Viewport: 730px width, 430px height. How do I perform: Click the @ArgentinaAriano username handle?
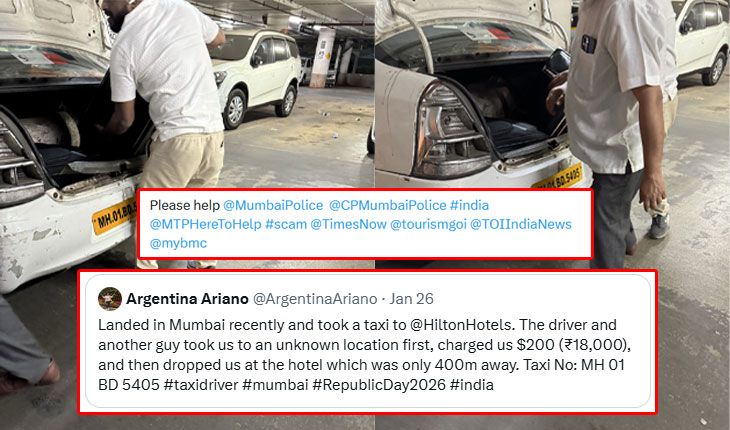(x=315, y=299)
